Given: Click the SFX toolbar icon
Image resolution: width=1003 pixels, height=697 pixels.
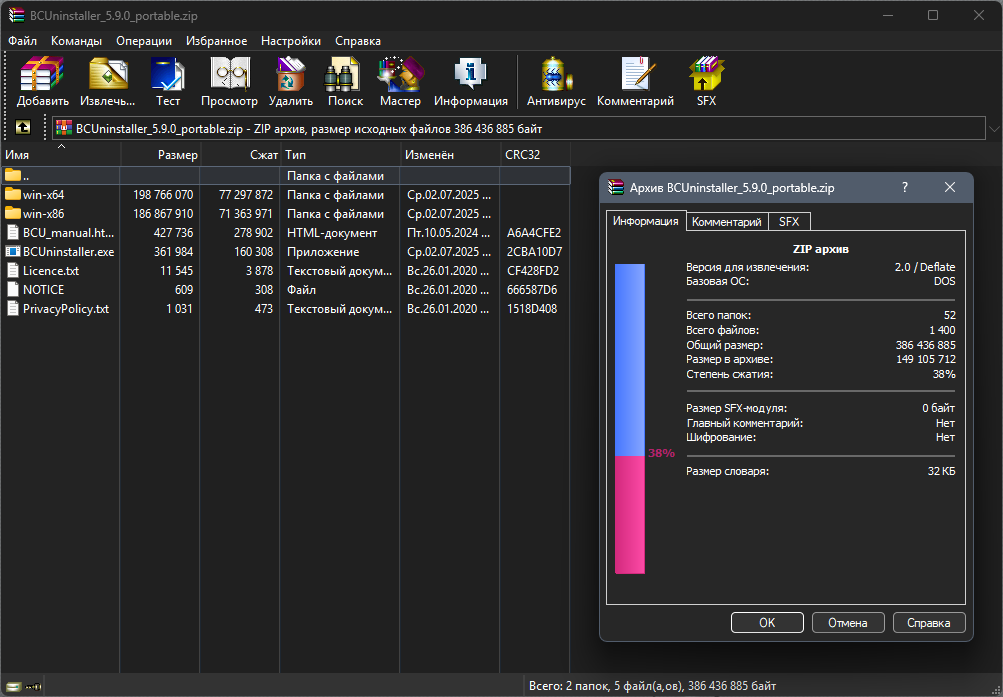Looking at the screenshot, I should pos(706,74).
